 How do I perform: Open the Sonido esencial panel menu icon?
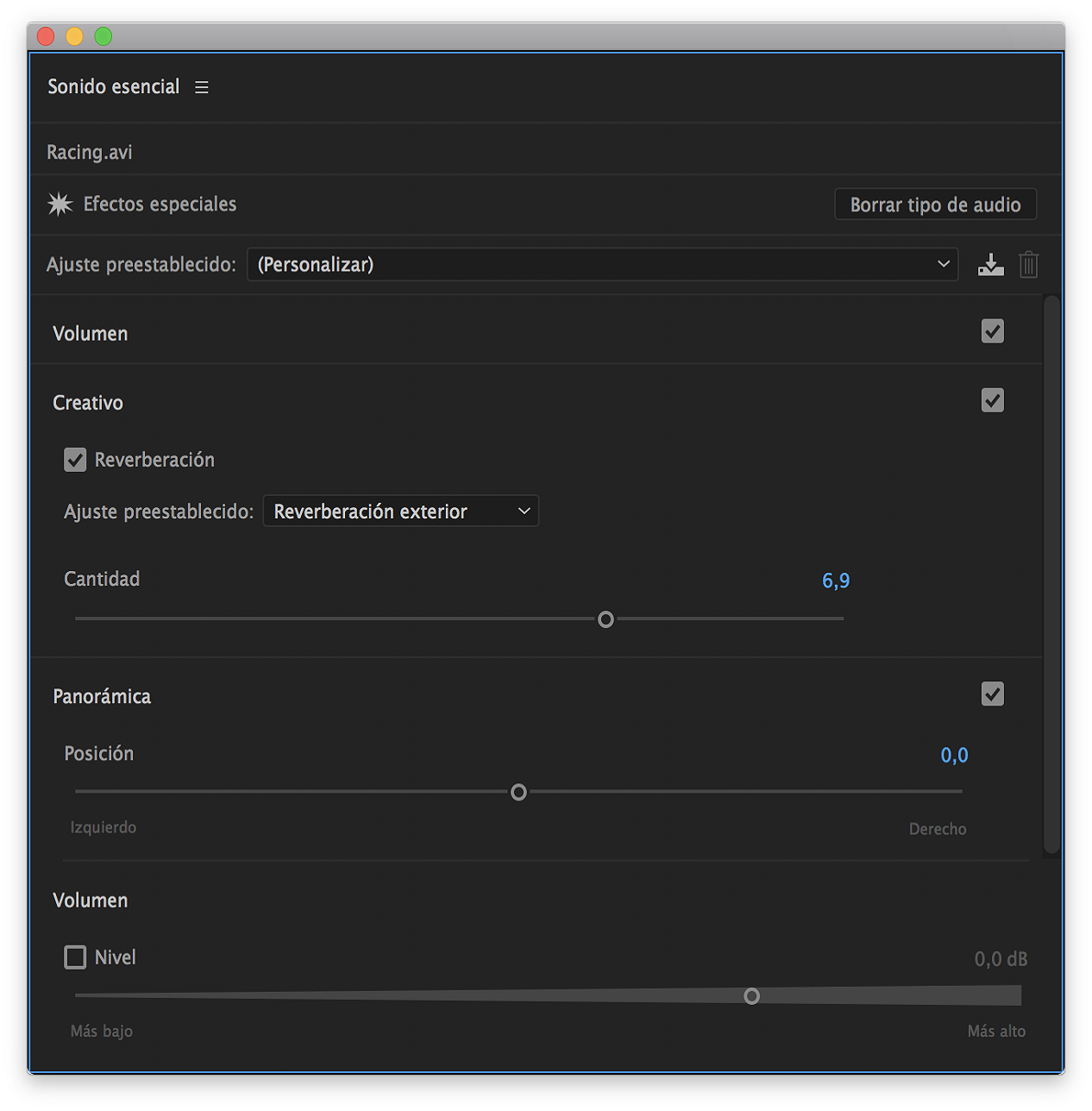pos(202,87)
